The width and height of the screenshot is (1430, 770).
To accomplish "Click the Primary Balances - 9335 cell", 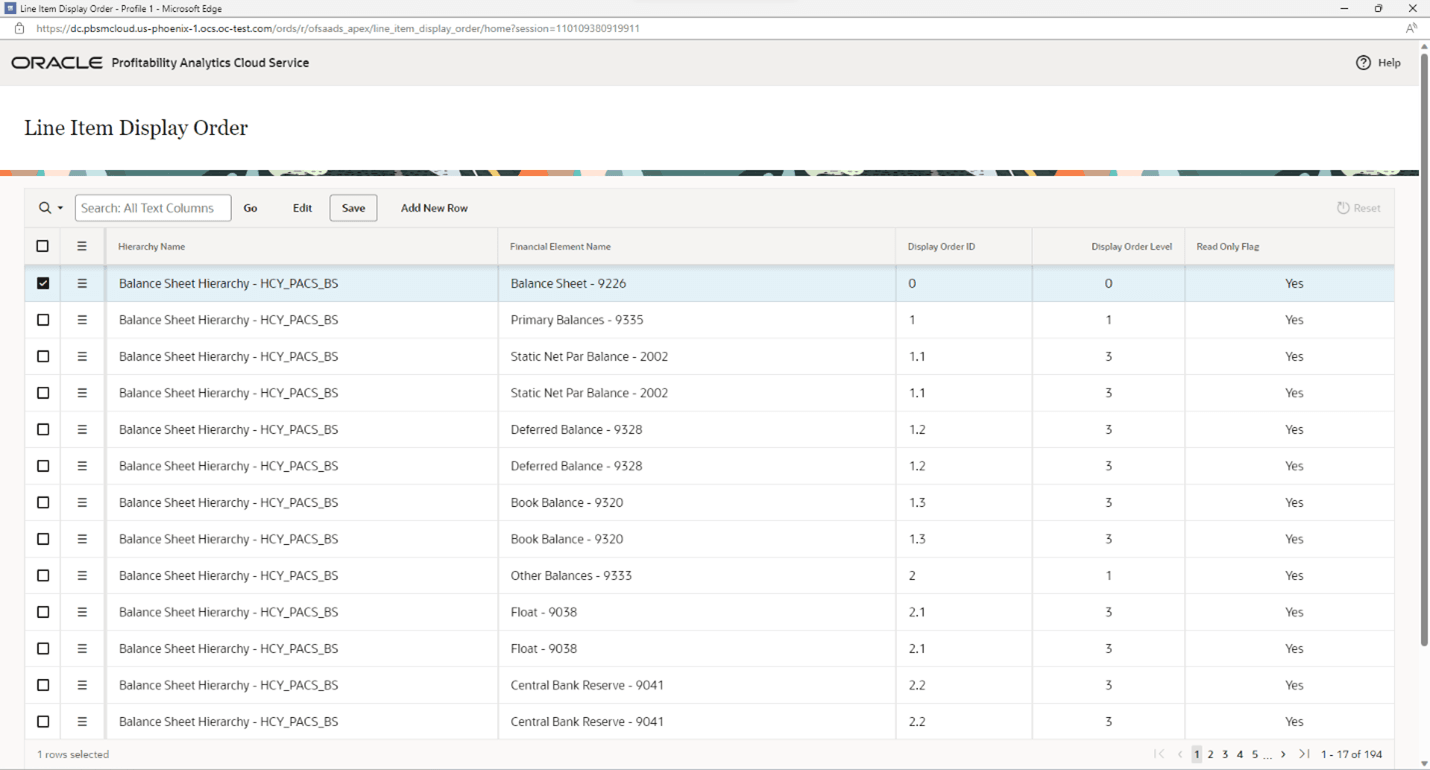I will 696,320.
